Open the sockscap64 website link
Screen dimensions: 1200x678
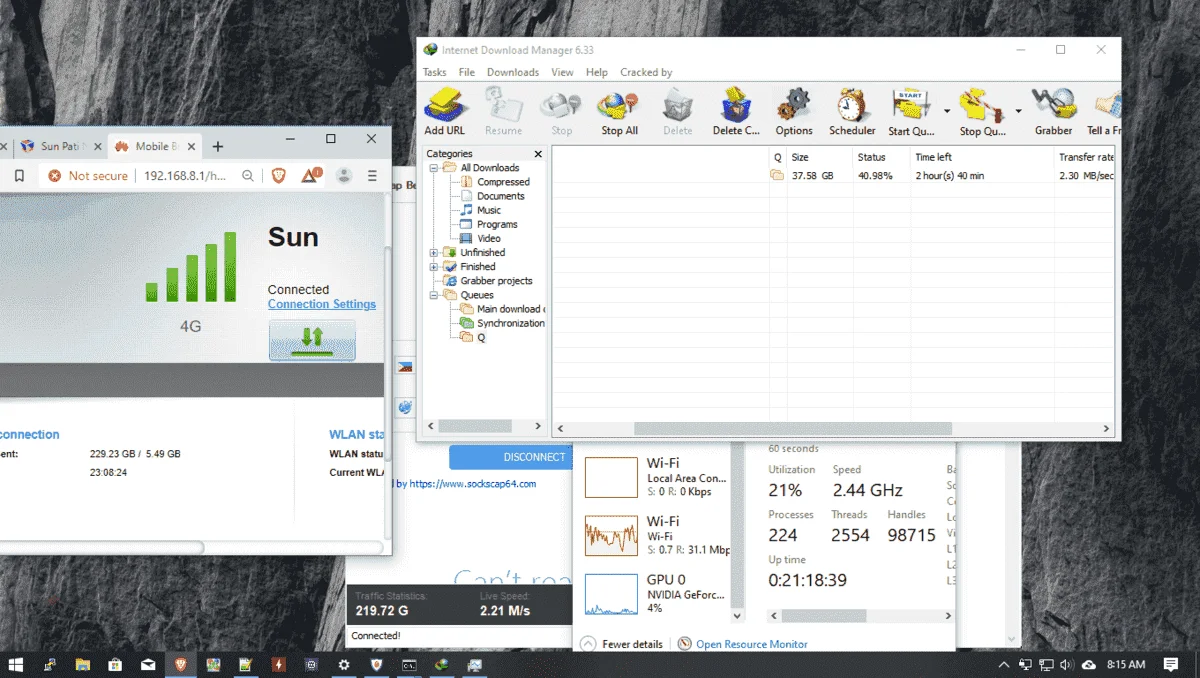click(472, 484)
